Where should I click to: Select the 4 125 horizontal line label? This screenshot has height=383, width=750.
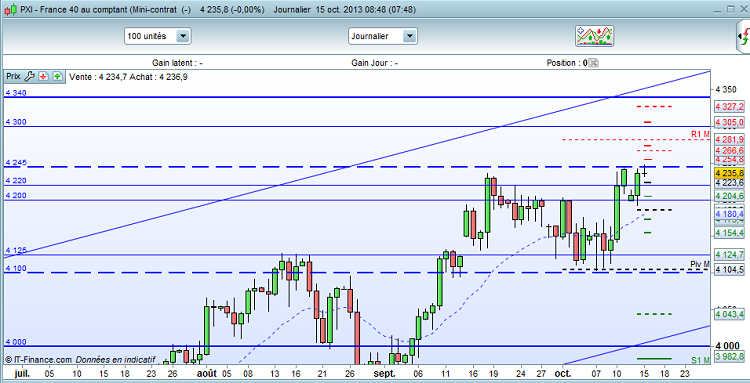click(x=15, y=250)
